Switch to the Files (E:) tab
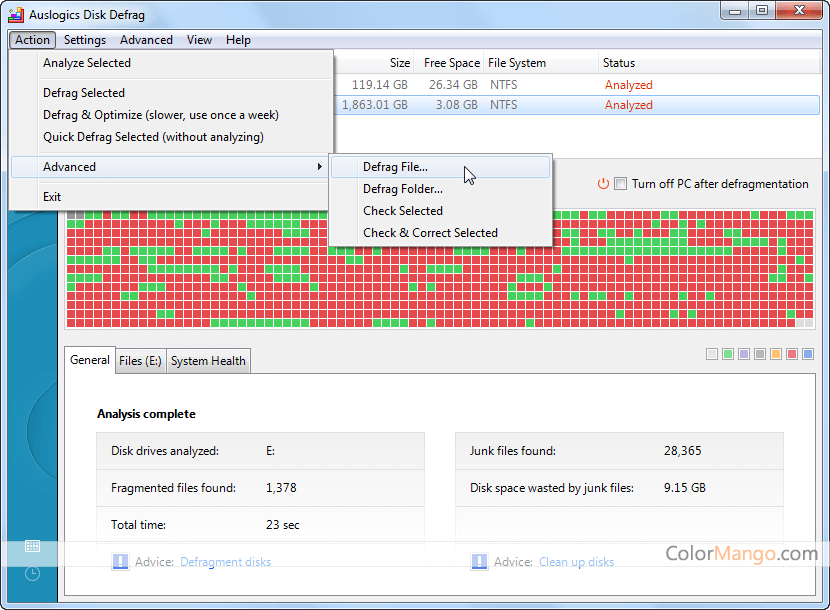 click(140, 361)
